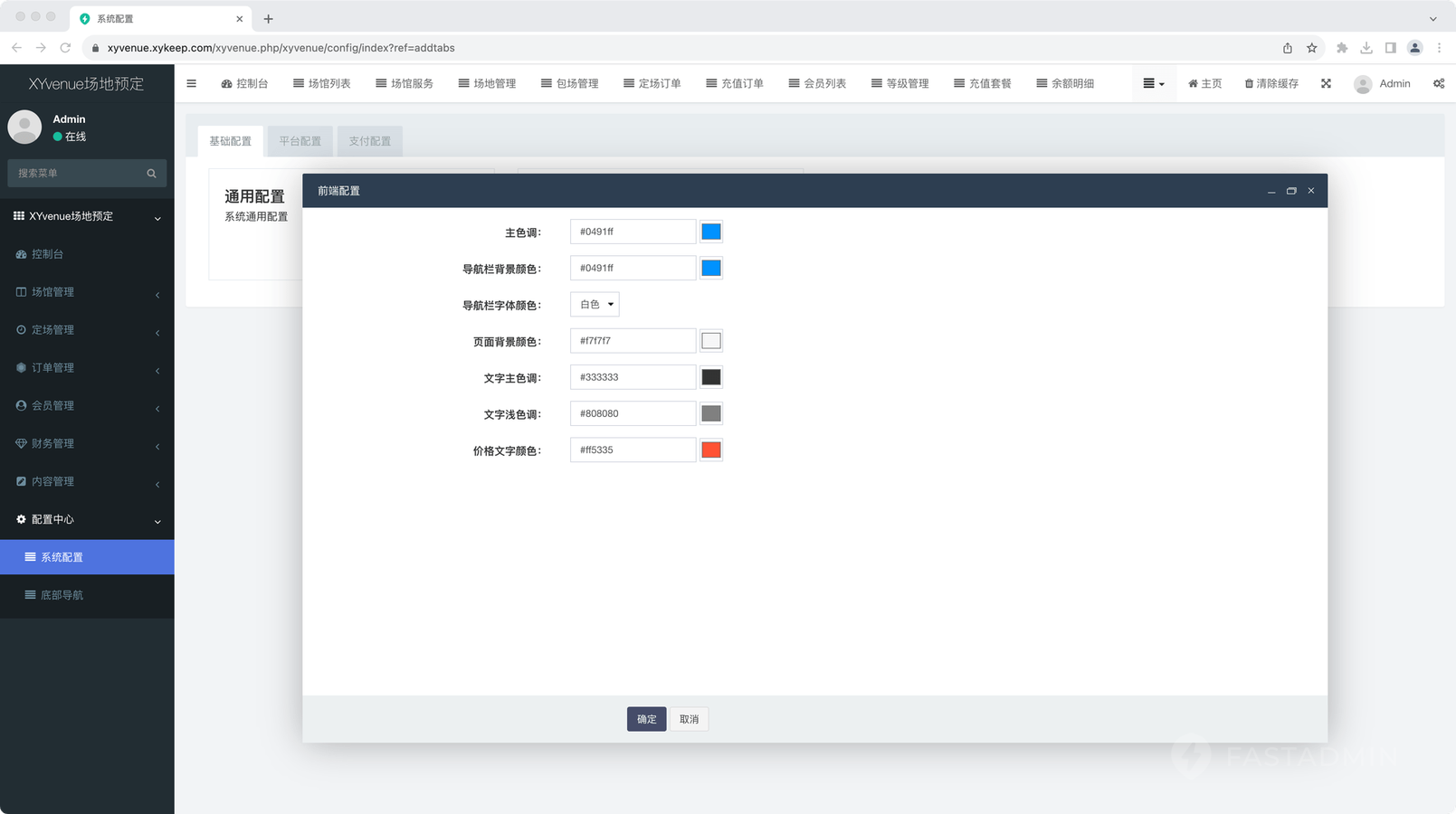This screenshot has height=814, width=1456.
Task: Go to 主页 via home icon
Action: click(x=1204, y=83)
